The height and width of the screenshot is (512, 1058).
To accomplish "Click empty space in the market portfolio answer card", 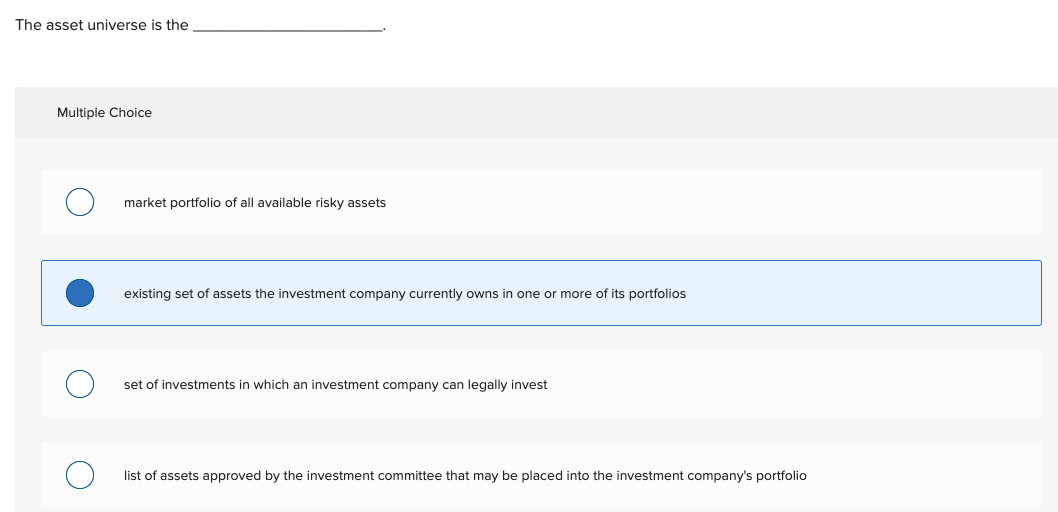I will pyautogui.click(x=700, y=203).
